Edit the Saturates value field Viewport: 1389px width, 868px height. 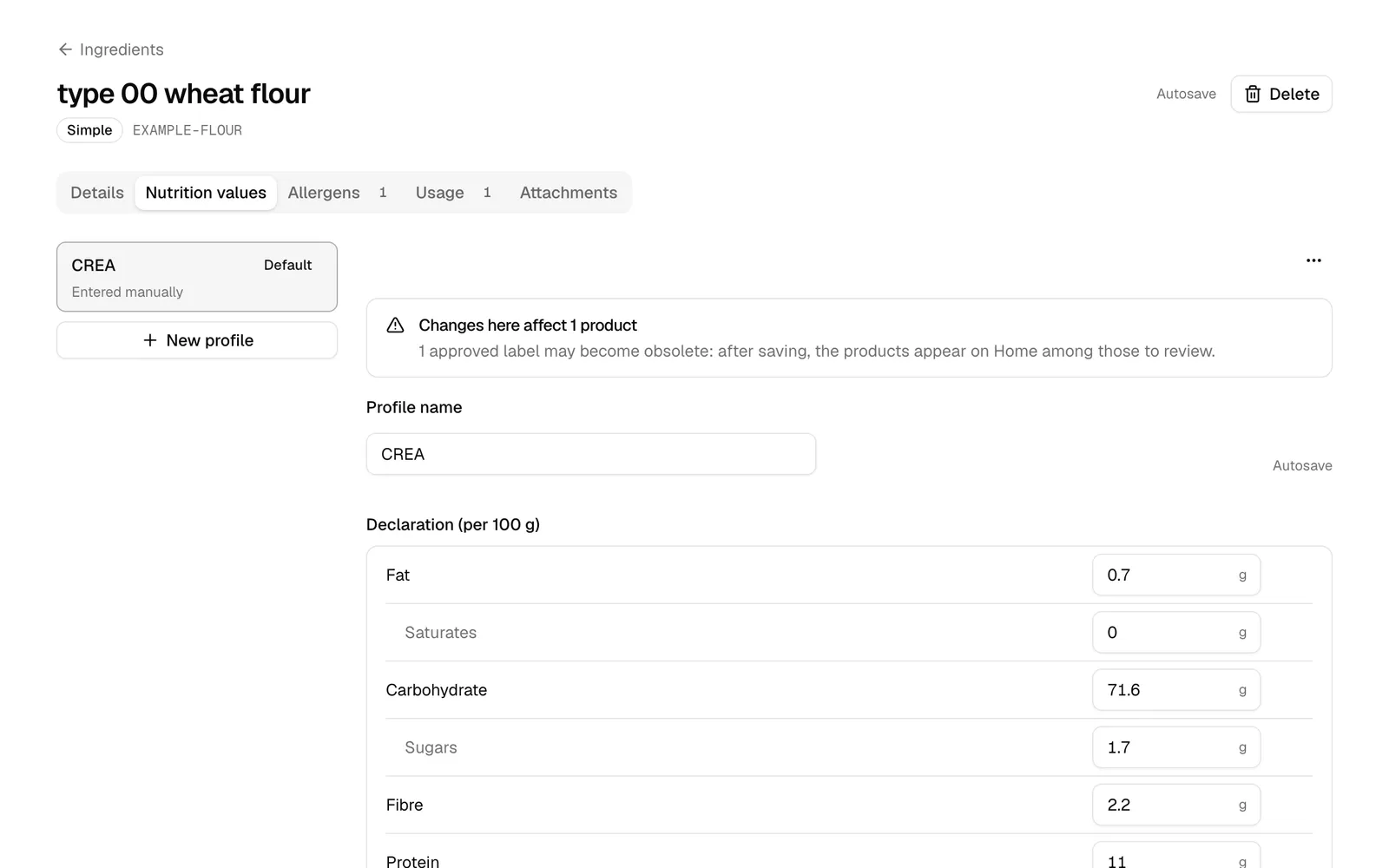(1176, 633)
